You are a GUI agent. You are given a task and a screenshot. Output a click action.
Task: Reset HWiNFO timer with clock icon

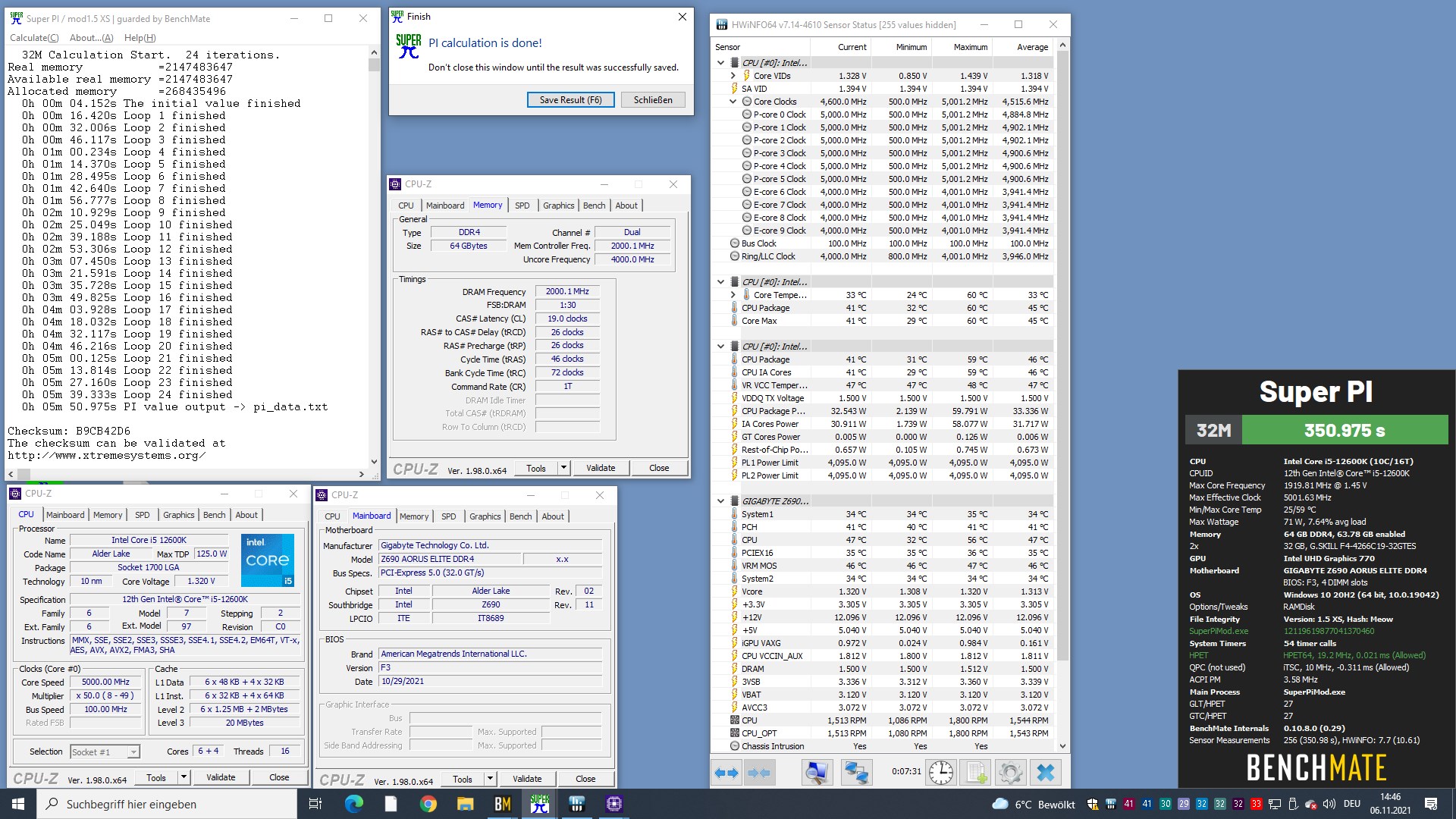(941, 773)
